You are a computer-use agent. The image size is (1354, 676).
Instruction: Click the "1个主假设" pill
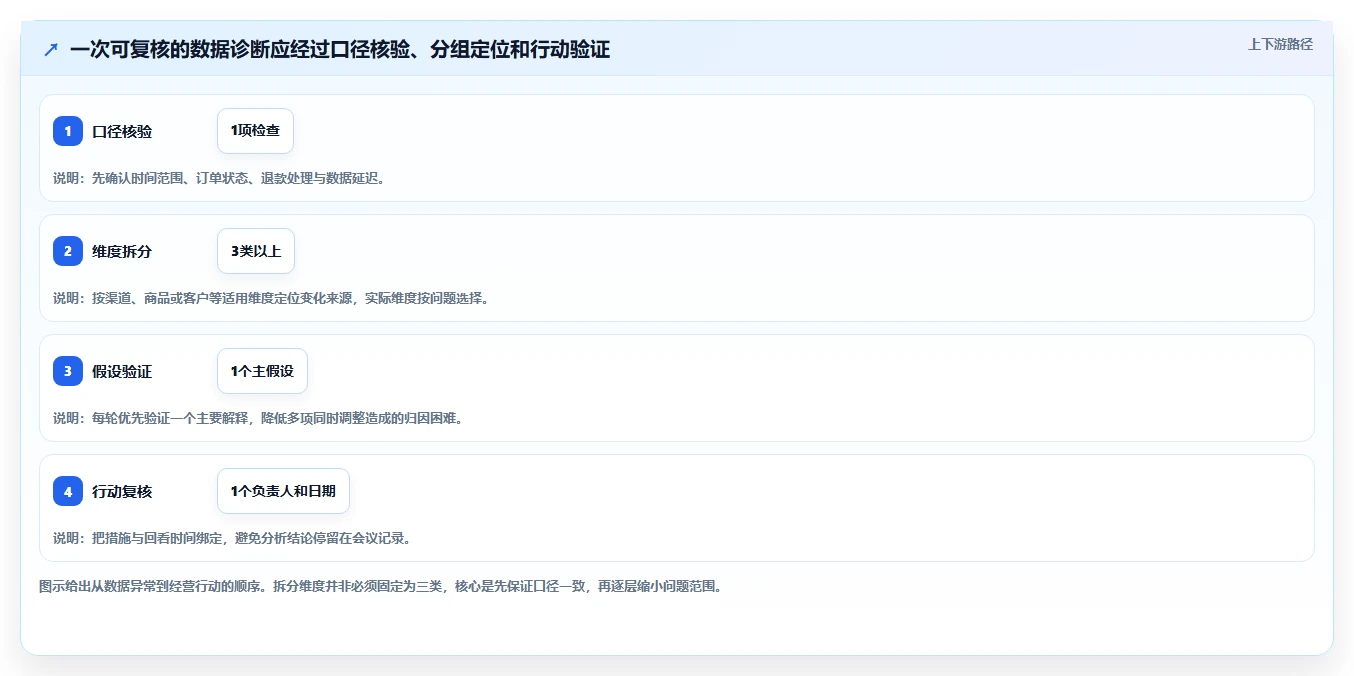point(262,371)
